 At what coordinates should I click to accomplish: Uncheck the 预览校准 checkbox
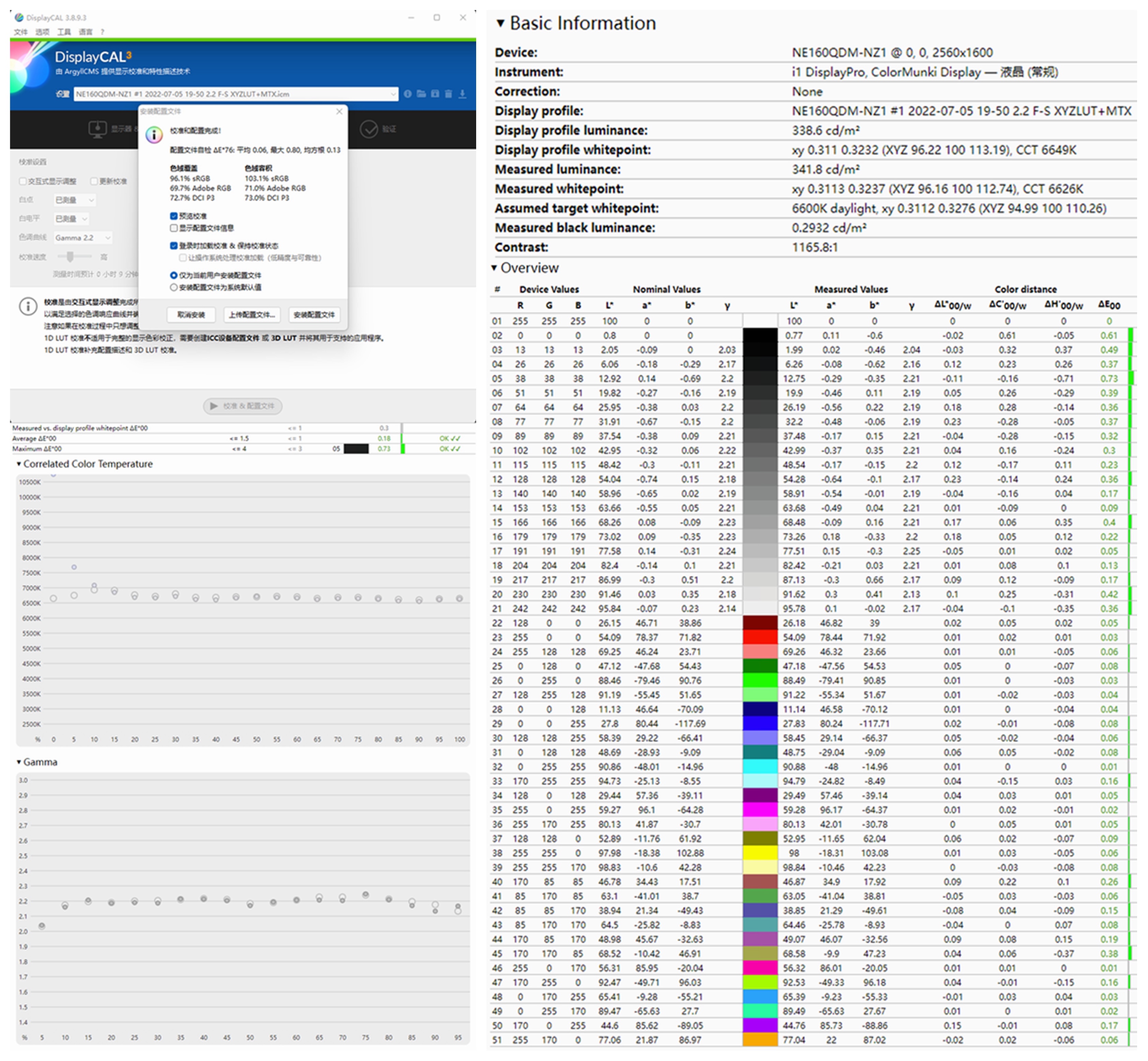(x=174, y=216)
